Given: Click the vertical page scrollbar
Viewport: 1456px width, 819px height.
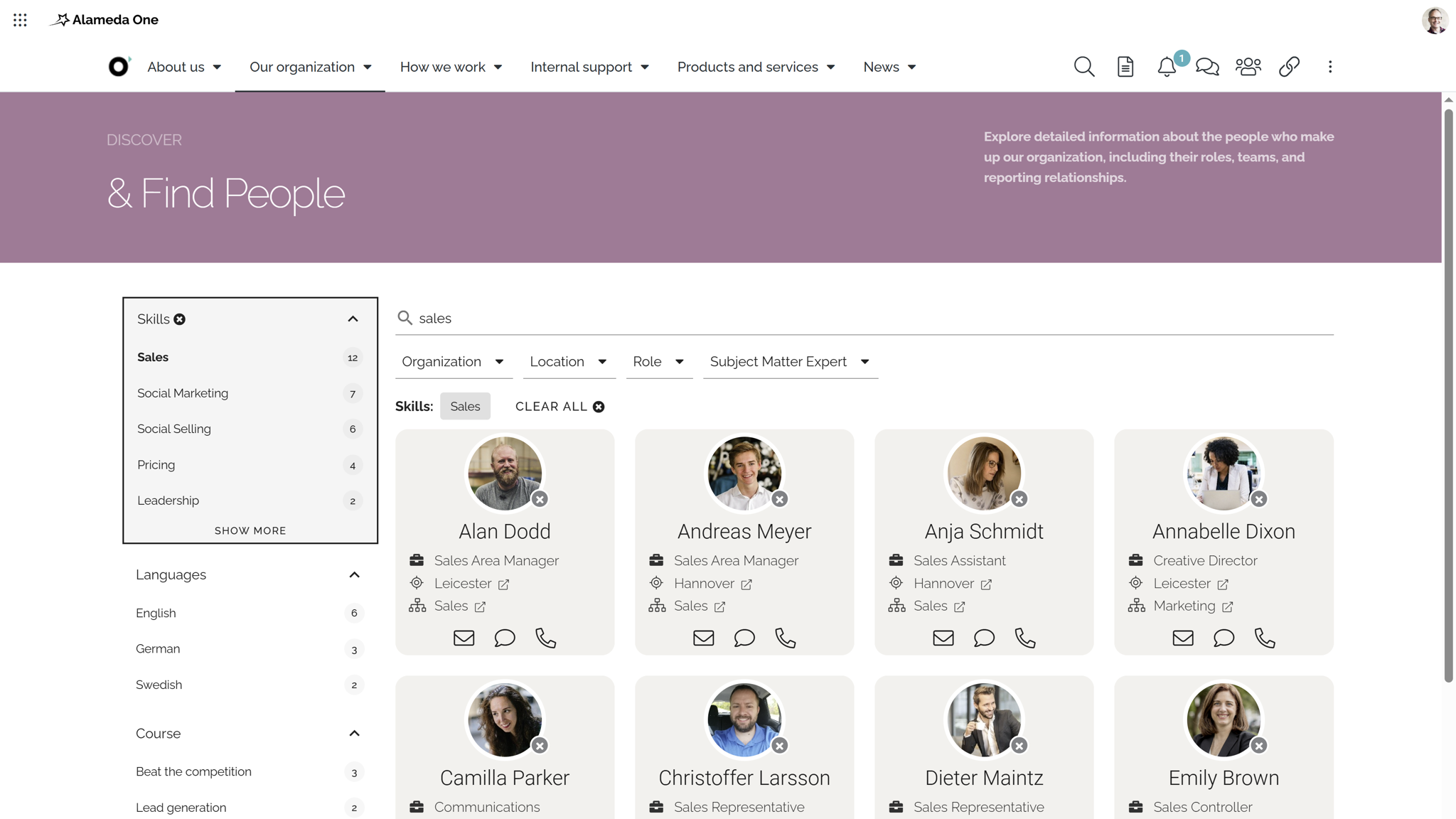Looking at the screenshot, I should click(x=1448, y=395).
